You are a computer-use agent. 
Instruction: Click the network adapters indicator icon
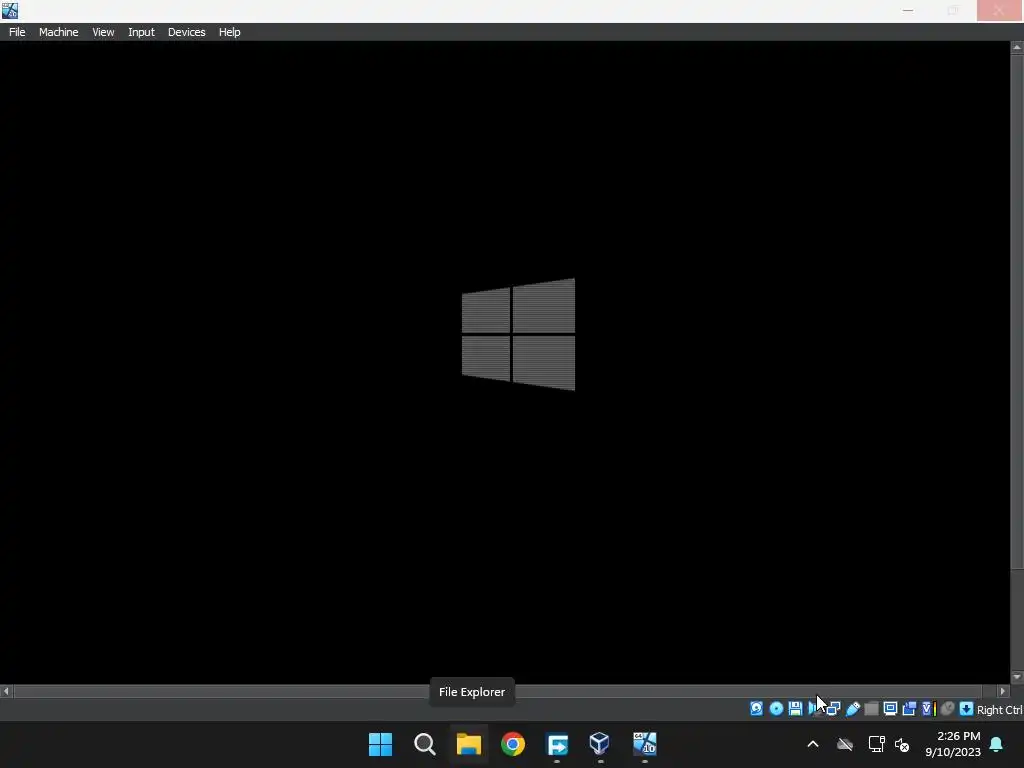pos(833,709)
